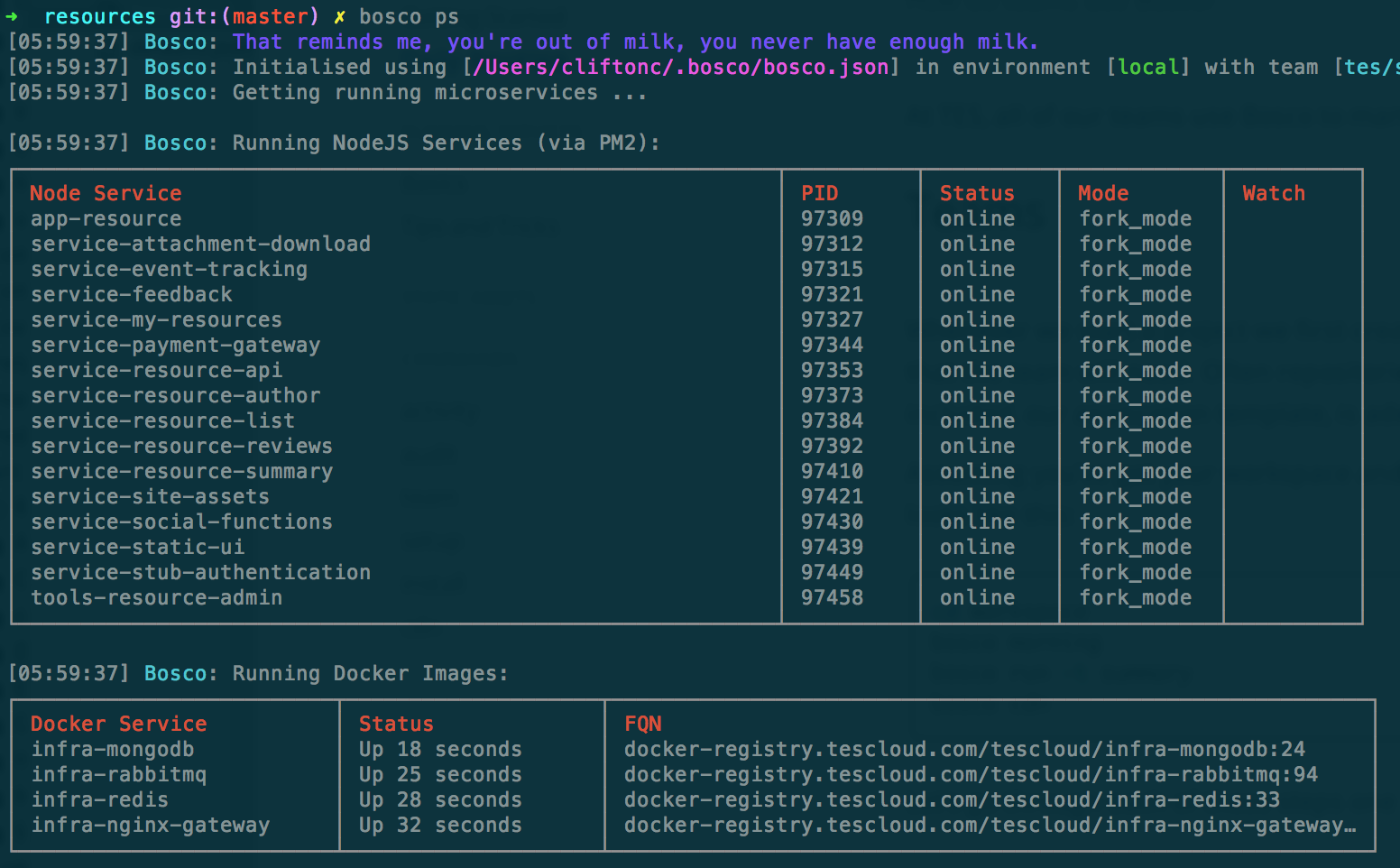Click 'online' status for app-resource
The width and height of the screenshot is (1400, 868).
[977, 219]
